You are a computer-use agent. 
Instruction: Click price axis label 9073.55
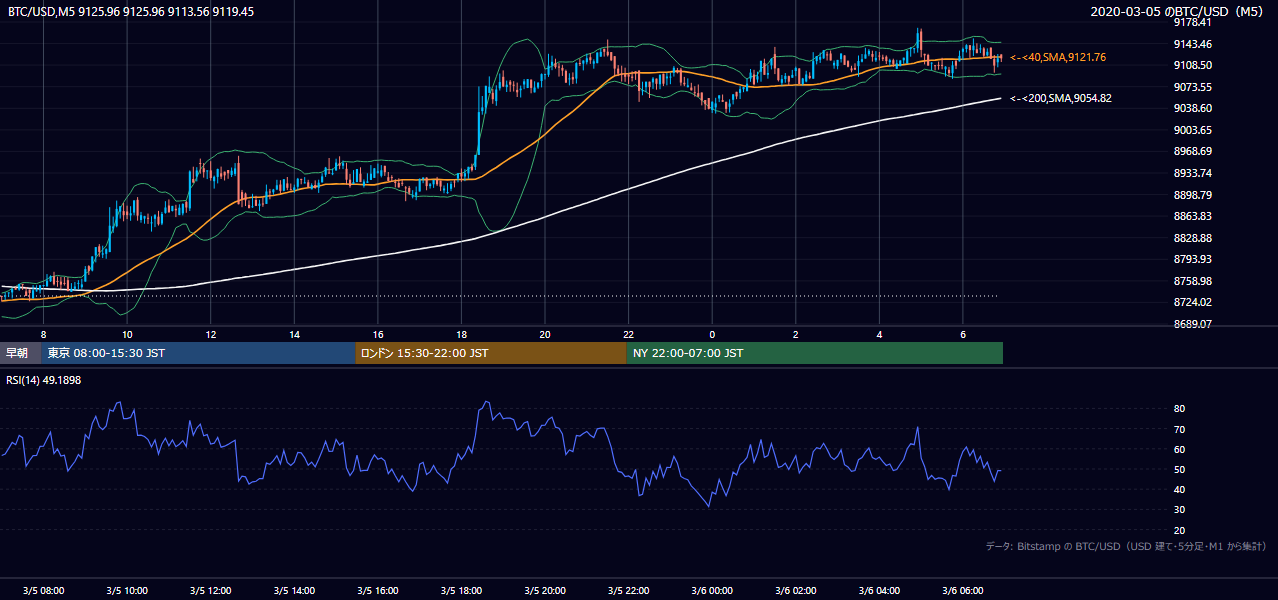tap(1192, 87)
